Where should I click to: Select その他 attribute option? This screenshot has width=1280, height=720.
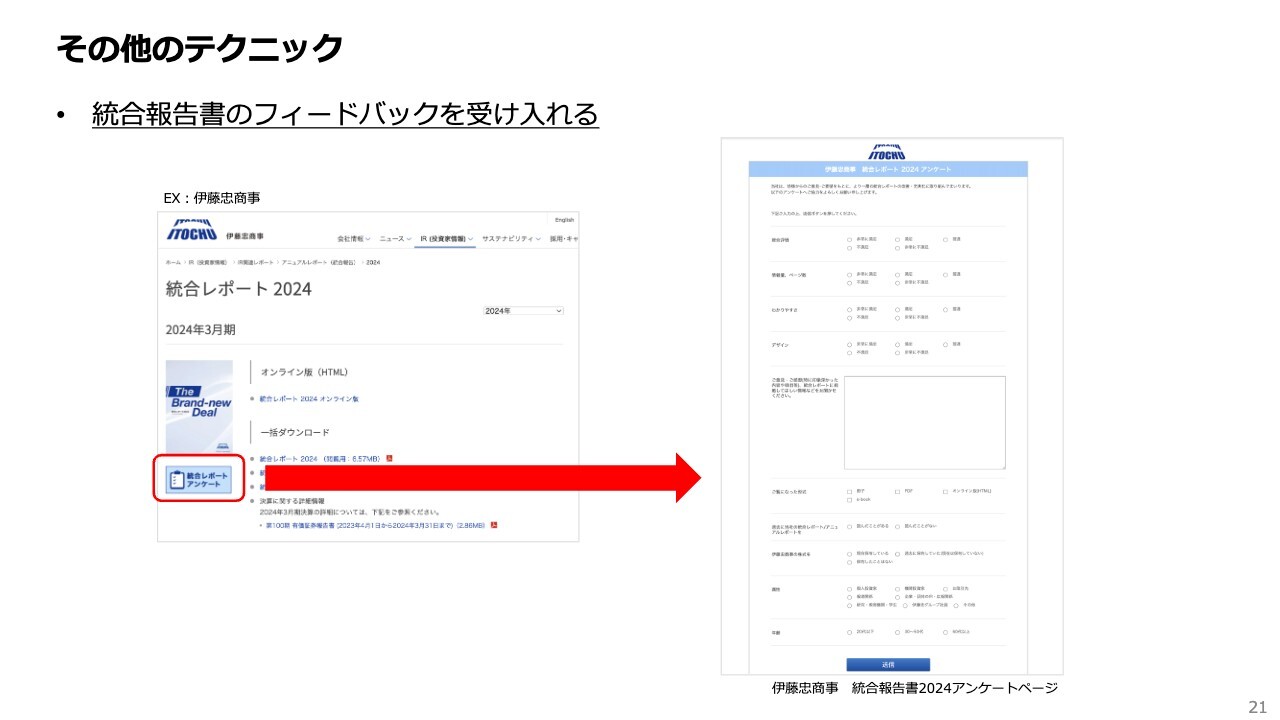point(956,605)
